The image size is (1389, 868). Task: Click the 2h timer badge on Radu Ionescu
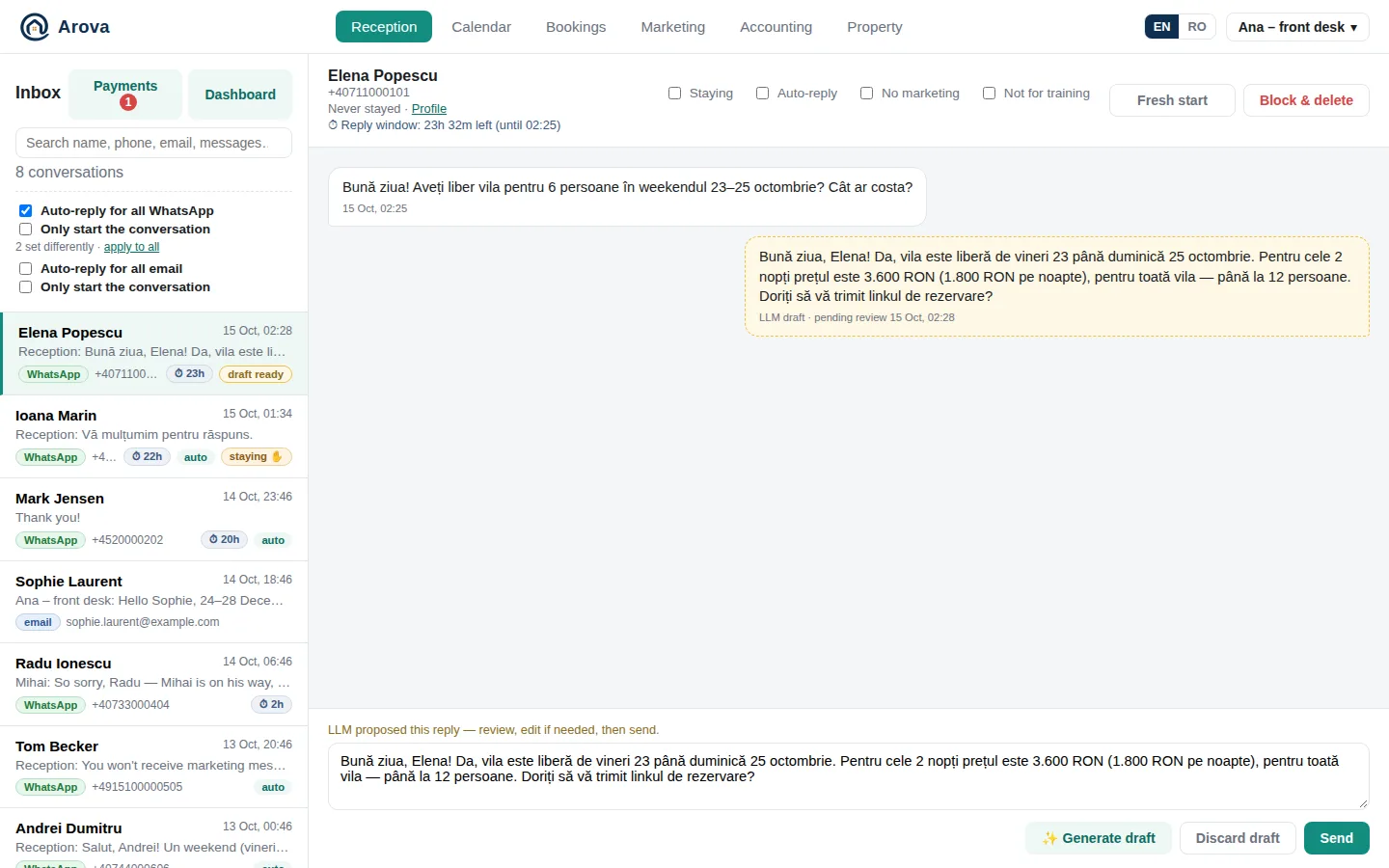pyautogui.click(x=271, y=704)
